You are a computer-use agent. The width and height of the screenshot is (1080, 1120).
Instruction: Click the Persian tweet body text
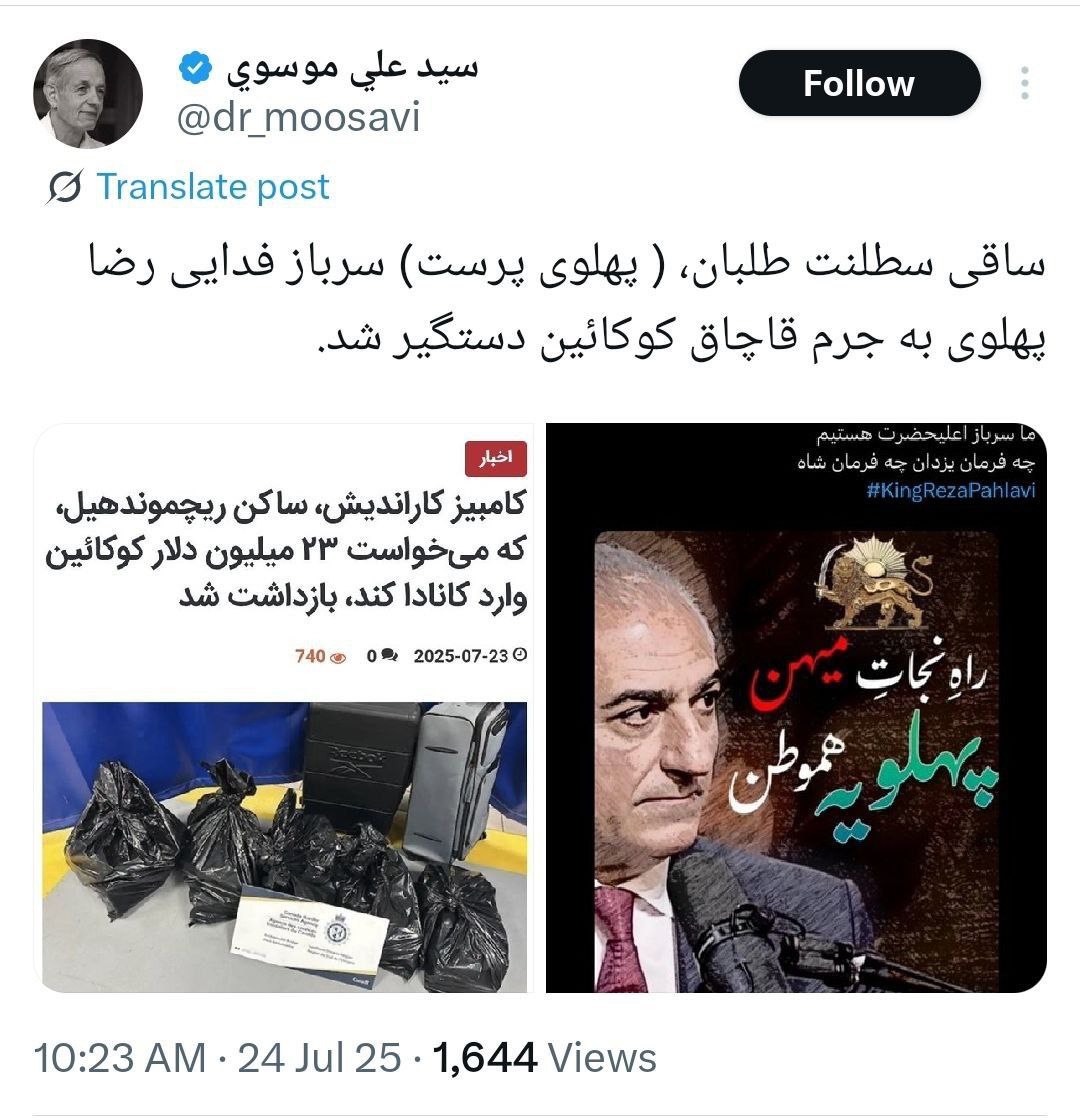coord(567,302)
